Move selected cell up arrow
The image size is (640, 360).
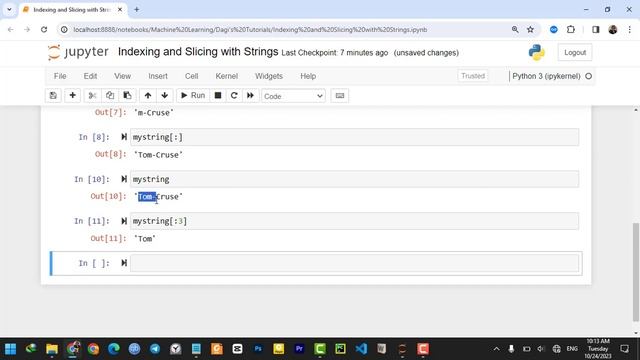click(148, 96)
